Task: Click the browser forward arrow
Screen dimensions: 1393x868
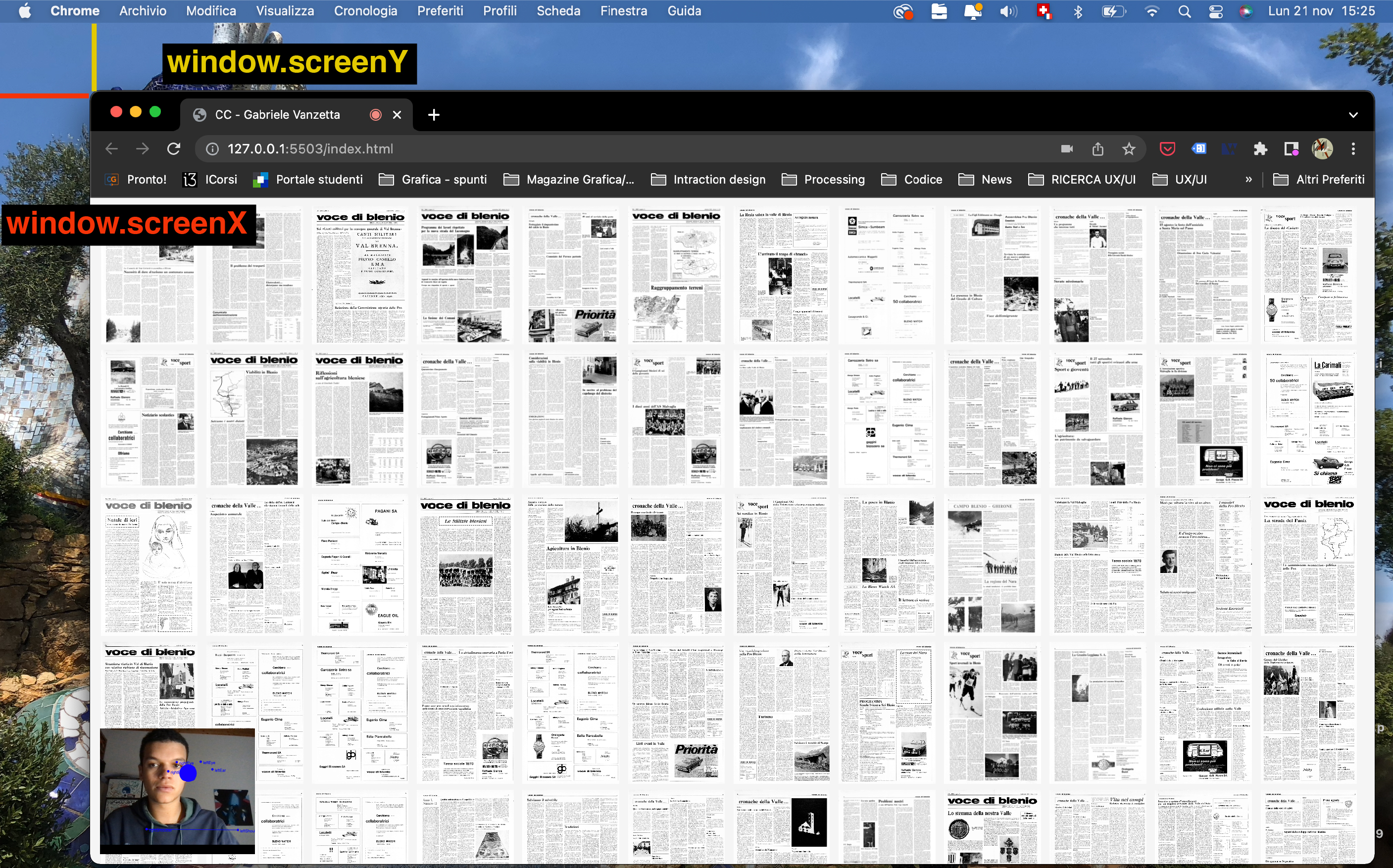Action: click(x=143, y=148)
